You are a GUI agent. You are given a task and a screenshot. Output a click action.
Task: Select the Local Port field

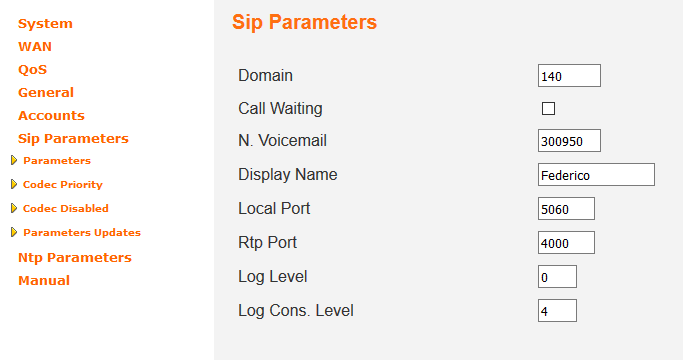pos(566,208)
